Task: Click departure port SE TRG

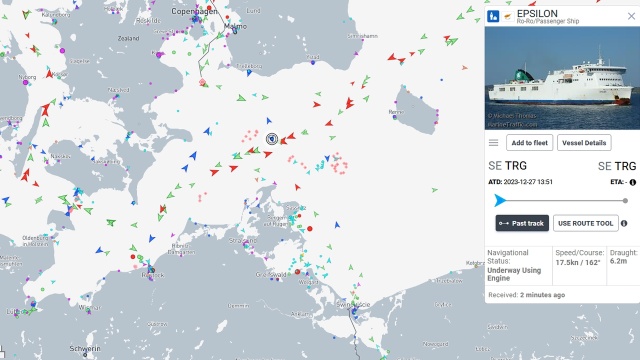Action: click(507, 166)
